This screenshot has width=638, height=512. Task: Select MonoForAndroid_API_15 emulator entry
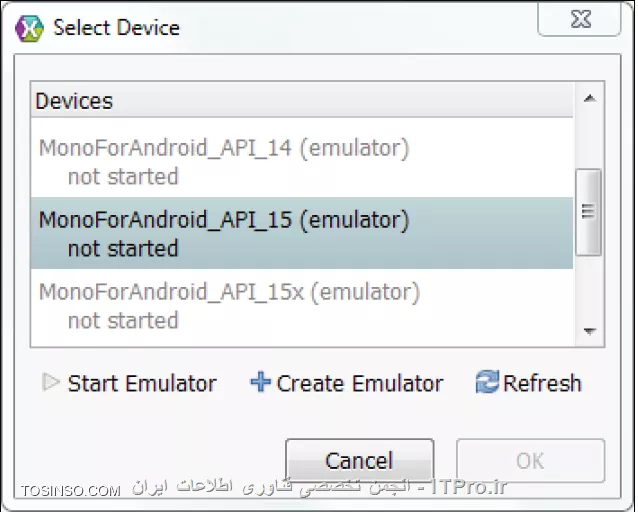302,233
